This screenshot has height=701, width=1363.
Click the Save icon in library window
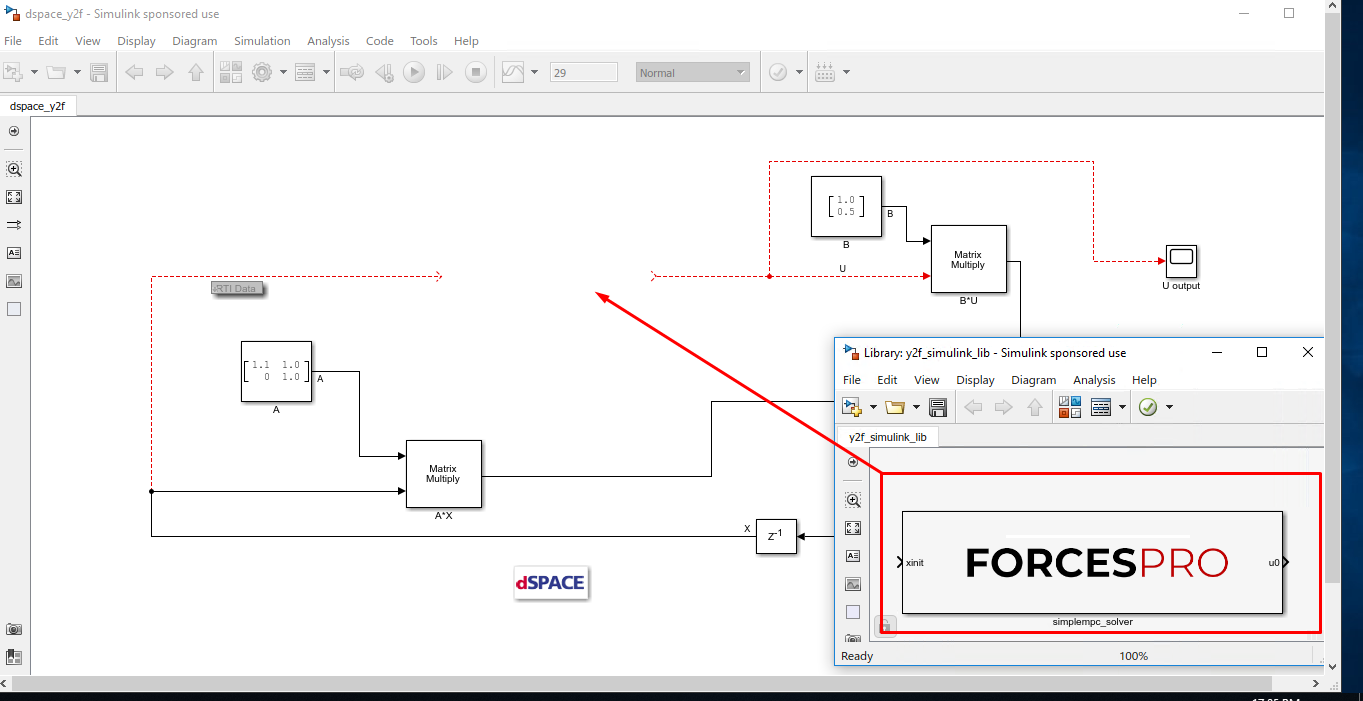coord(938,407)
